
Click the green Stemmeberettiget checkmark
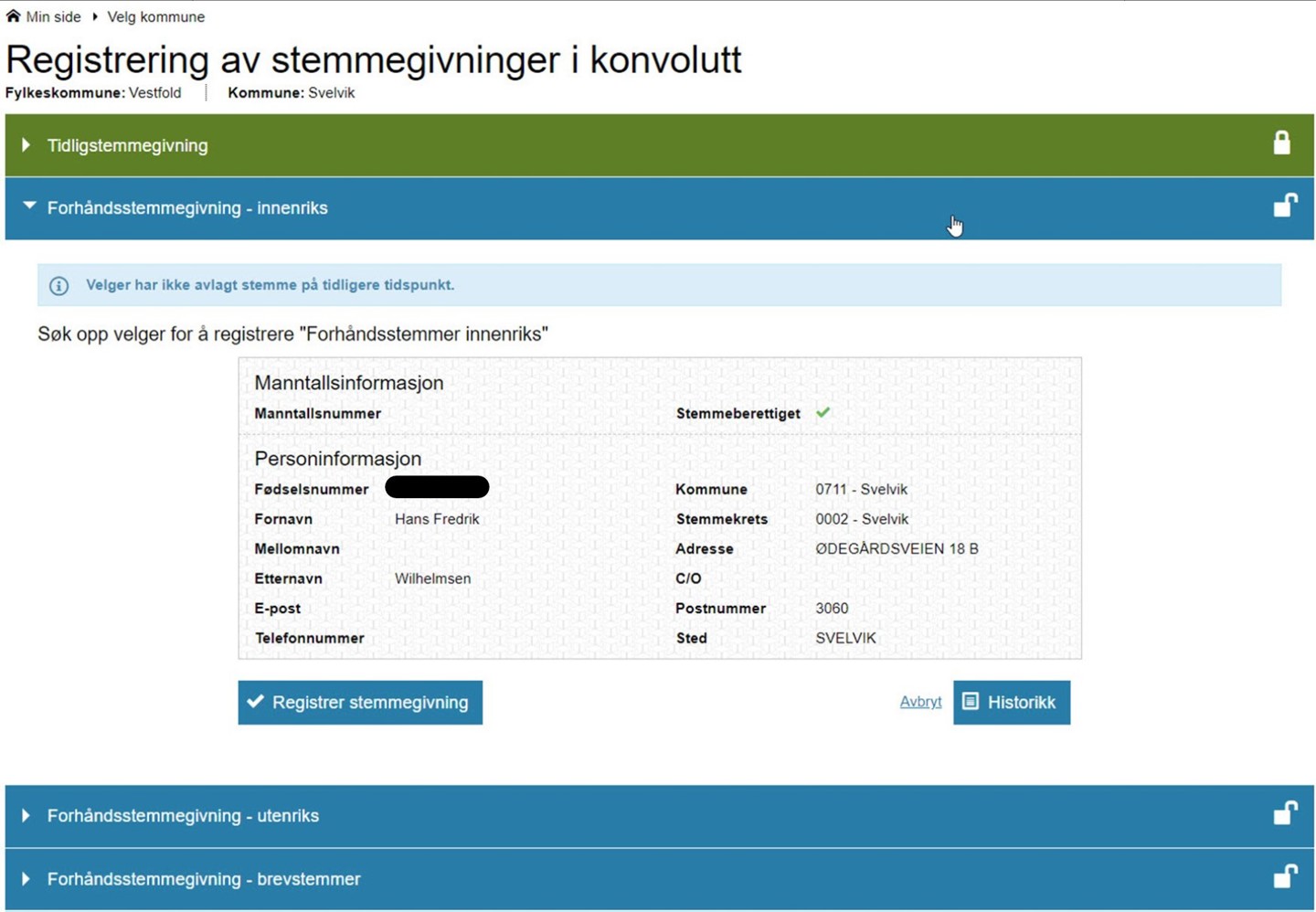tap(822, 413)
